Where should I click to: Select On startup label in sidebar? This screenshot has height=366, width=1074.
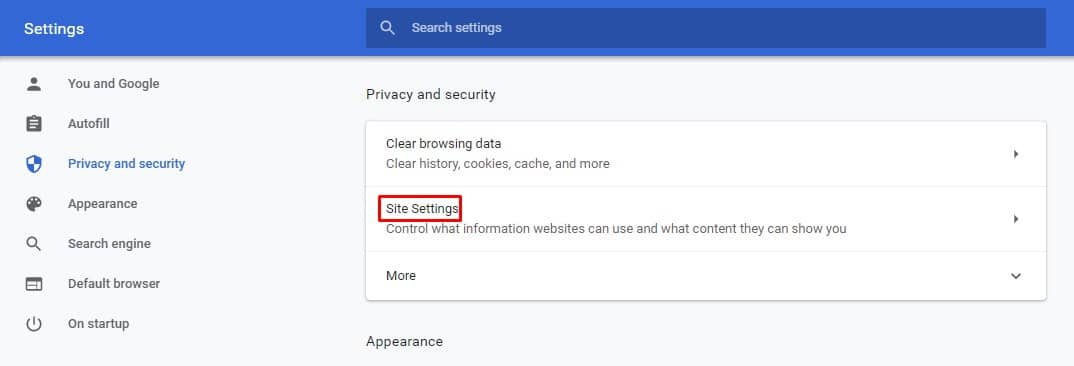pos(98,324)
